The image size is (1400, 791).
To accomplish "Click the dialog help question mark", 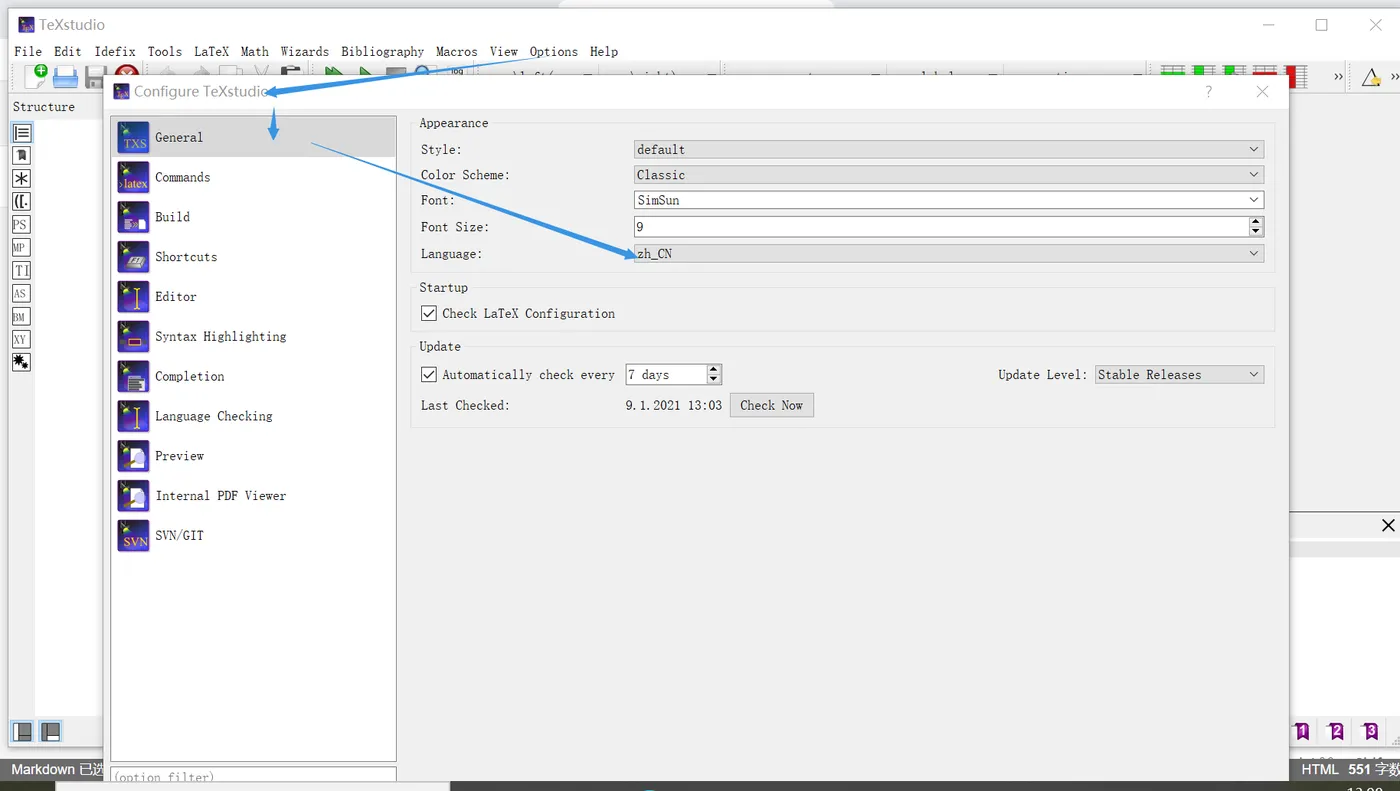I will (x=1209, y=91).
